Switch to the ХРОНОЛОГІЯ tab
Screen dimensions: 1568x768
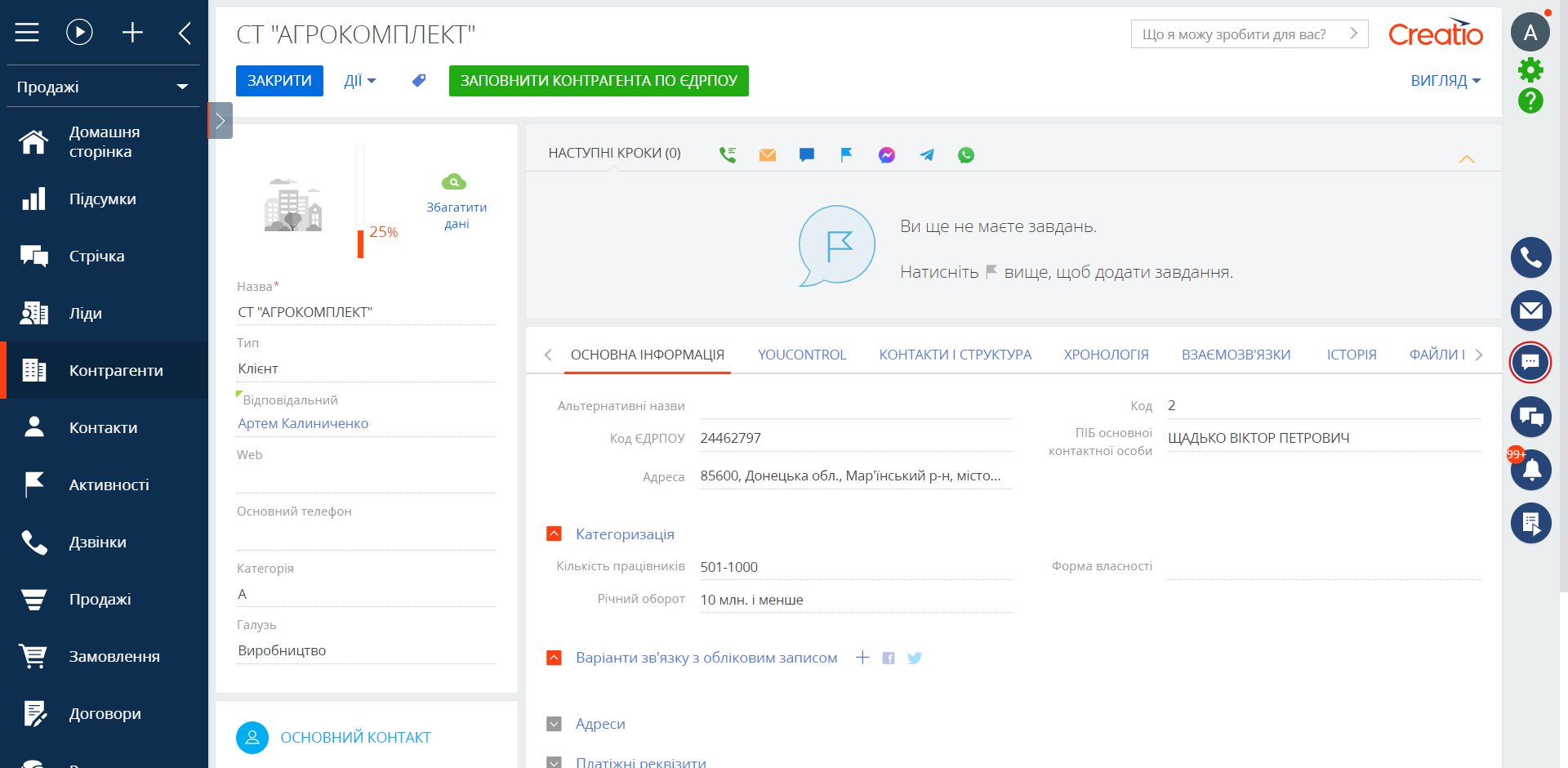tap(1106, 355)
